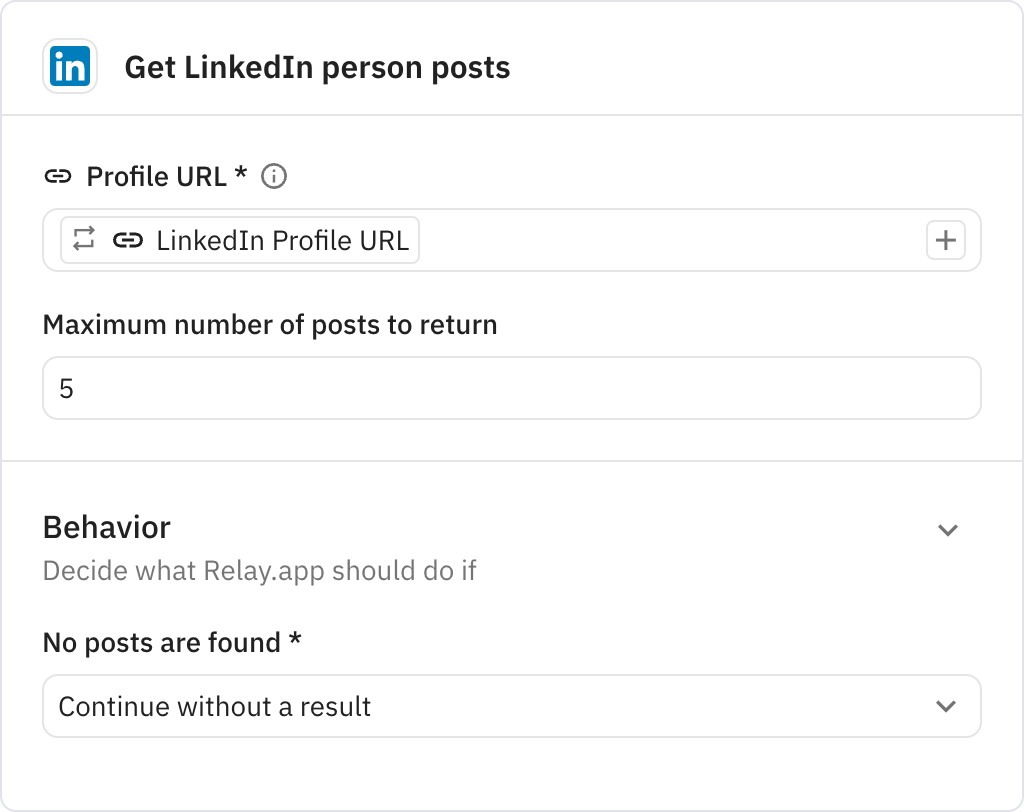Click the value 5 in posts field

tap(67, 389)
